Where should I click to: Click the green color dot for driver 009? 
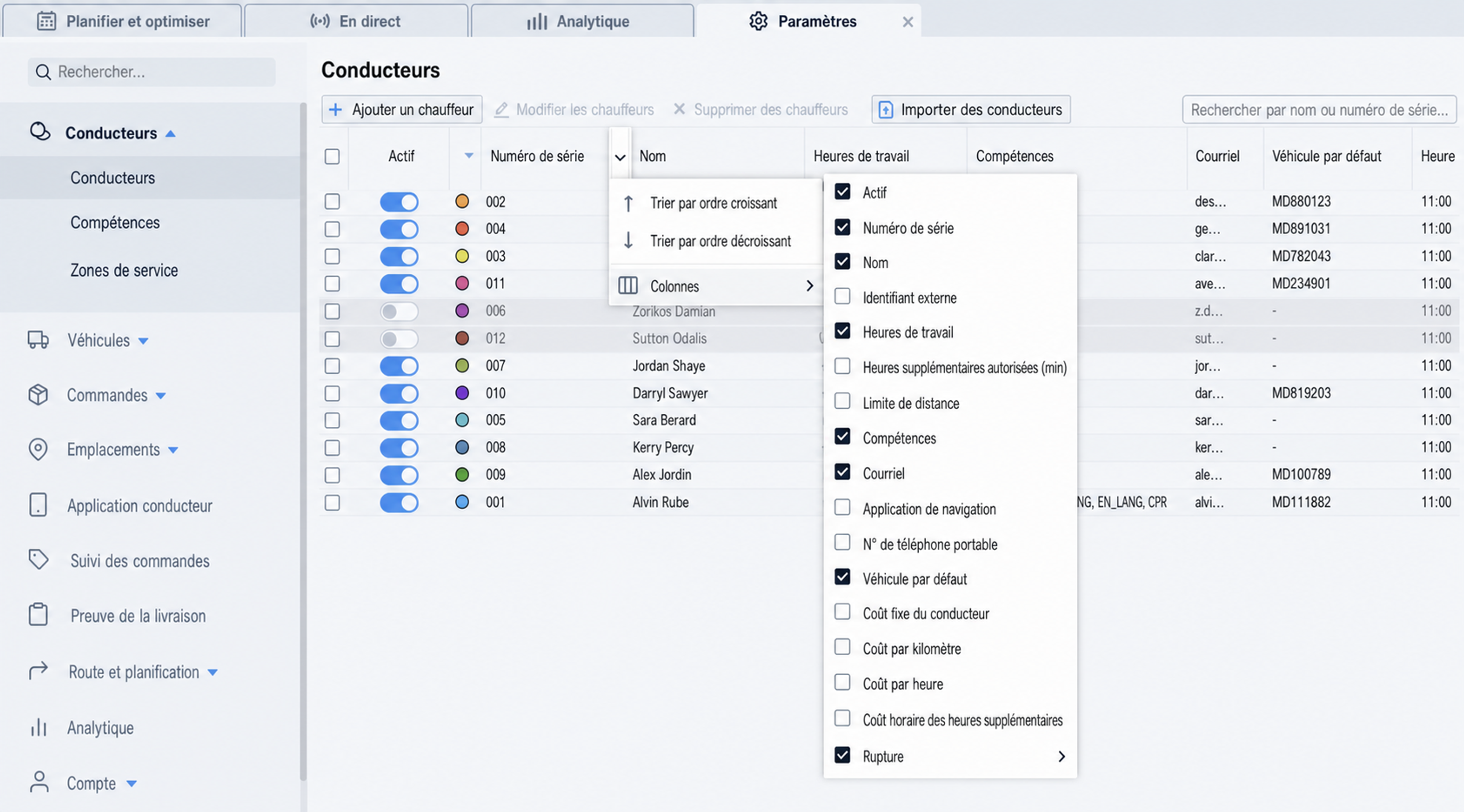pyautogui.click(x=462, y=474)
